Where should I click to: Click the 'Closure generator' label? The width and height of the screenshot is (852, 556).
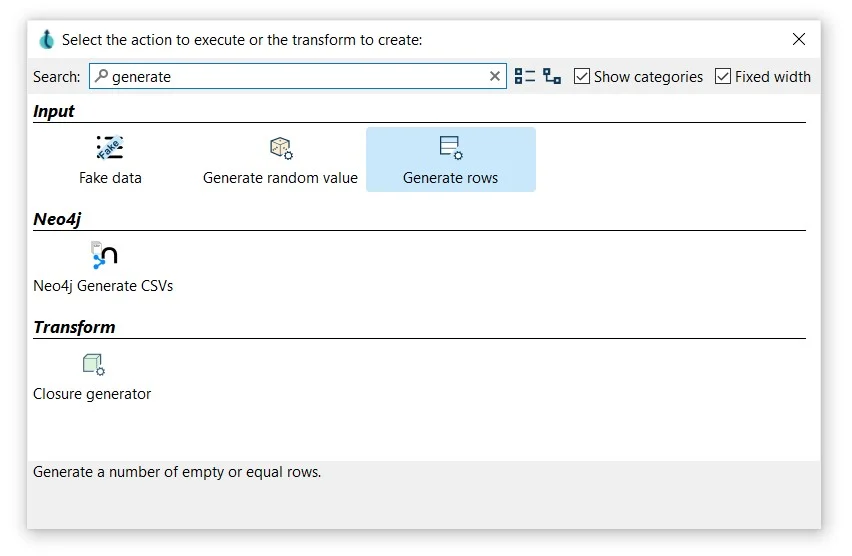pyautogui.click(x=92, y=394)
